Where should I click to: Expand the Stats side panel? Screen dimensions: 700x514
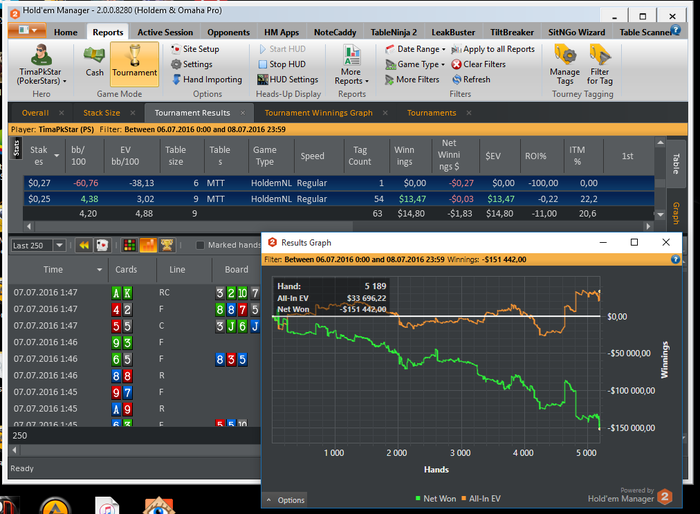coord(17,148)
